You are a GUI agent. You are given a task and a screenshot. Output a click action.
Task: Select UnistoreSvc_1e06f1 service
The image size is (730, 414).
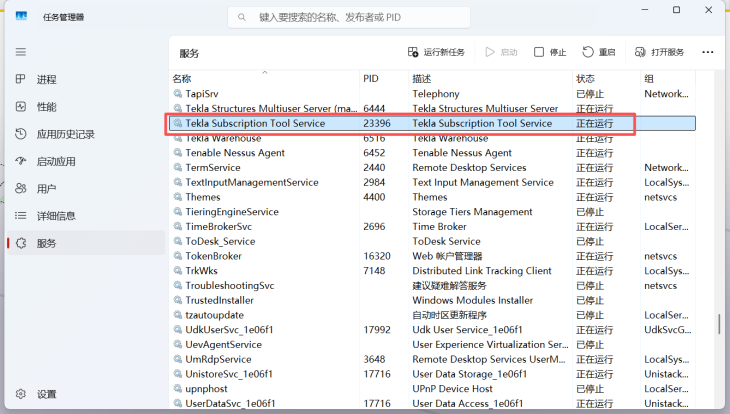coord(432,374)
